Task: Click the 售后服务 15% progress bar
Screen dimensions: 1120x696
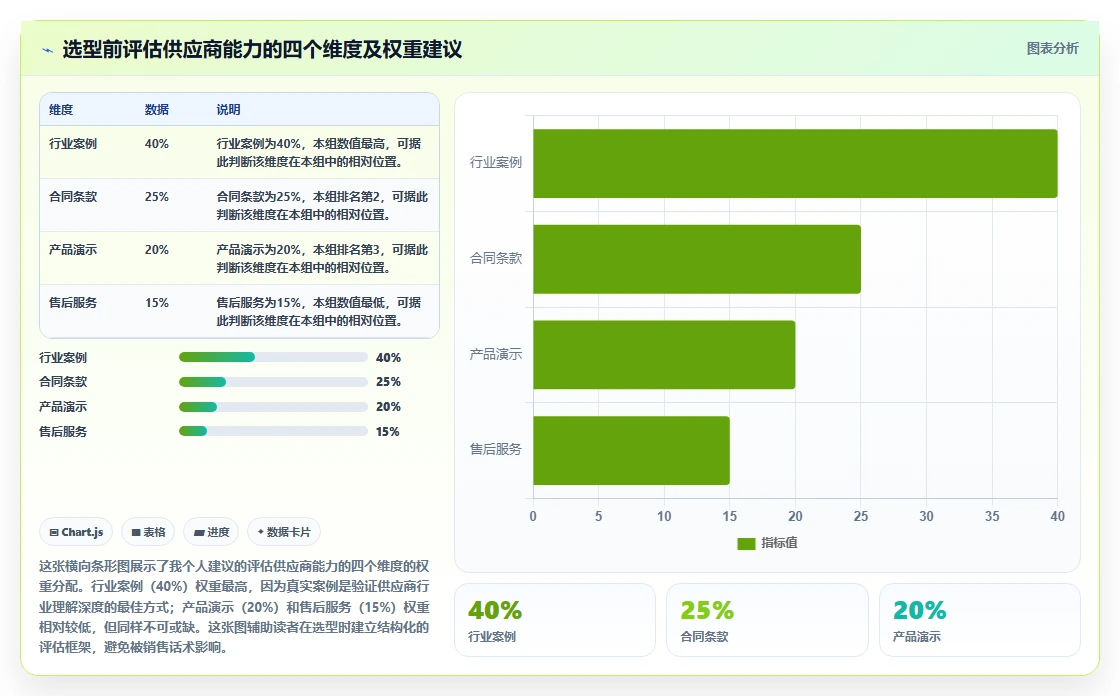Action: pos(273,431)
